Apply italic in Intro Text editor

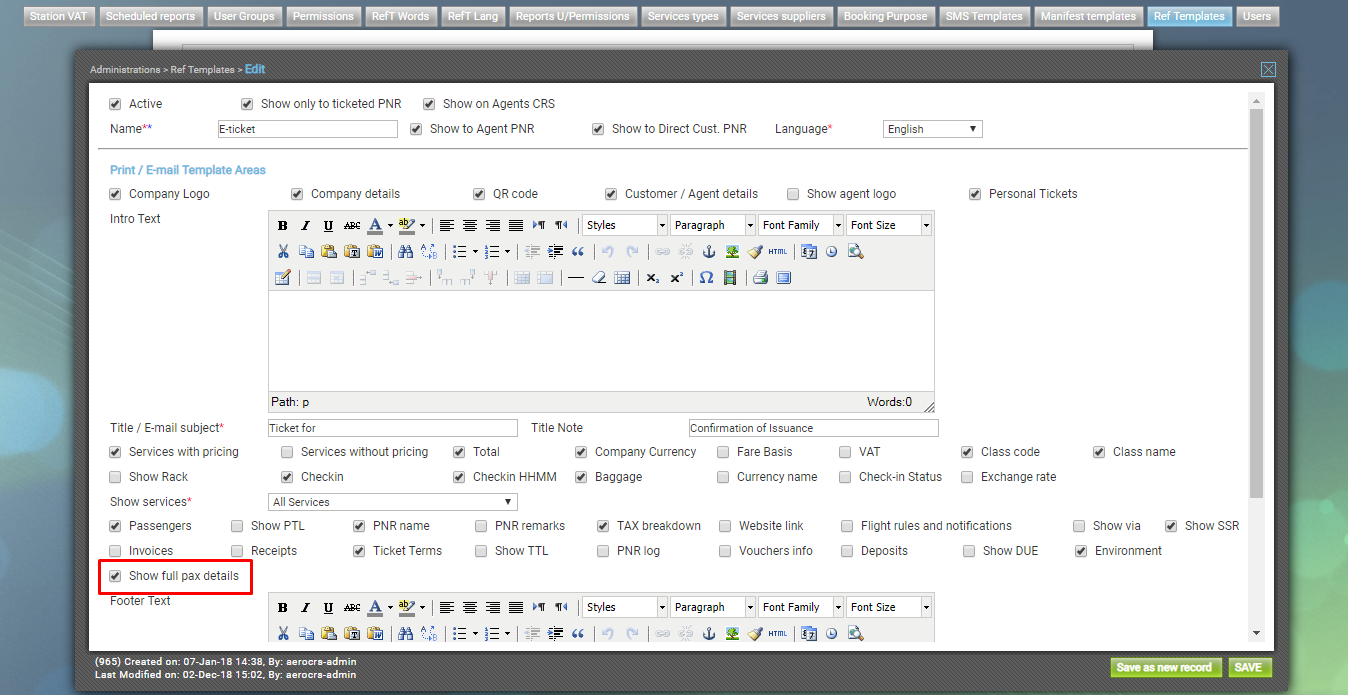point(306,225)
